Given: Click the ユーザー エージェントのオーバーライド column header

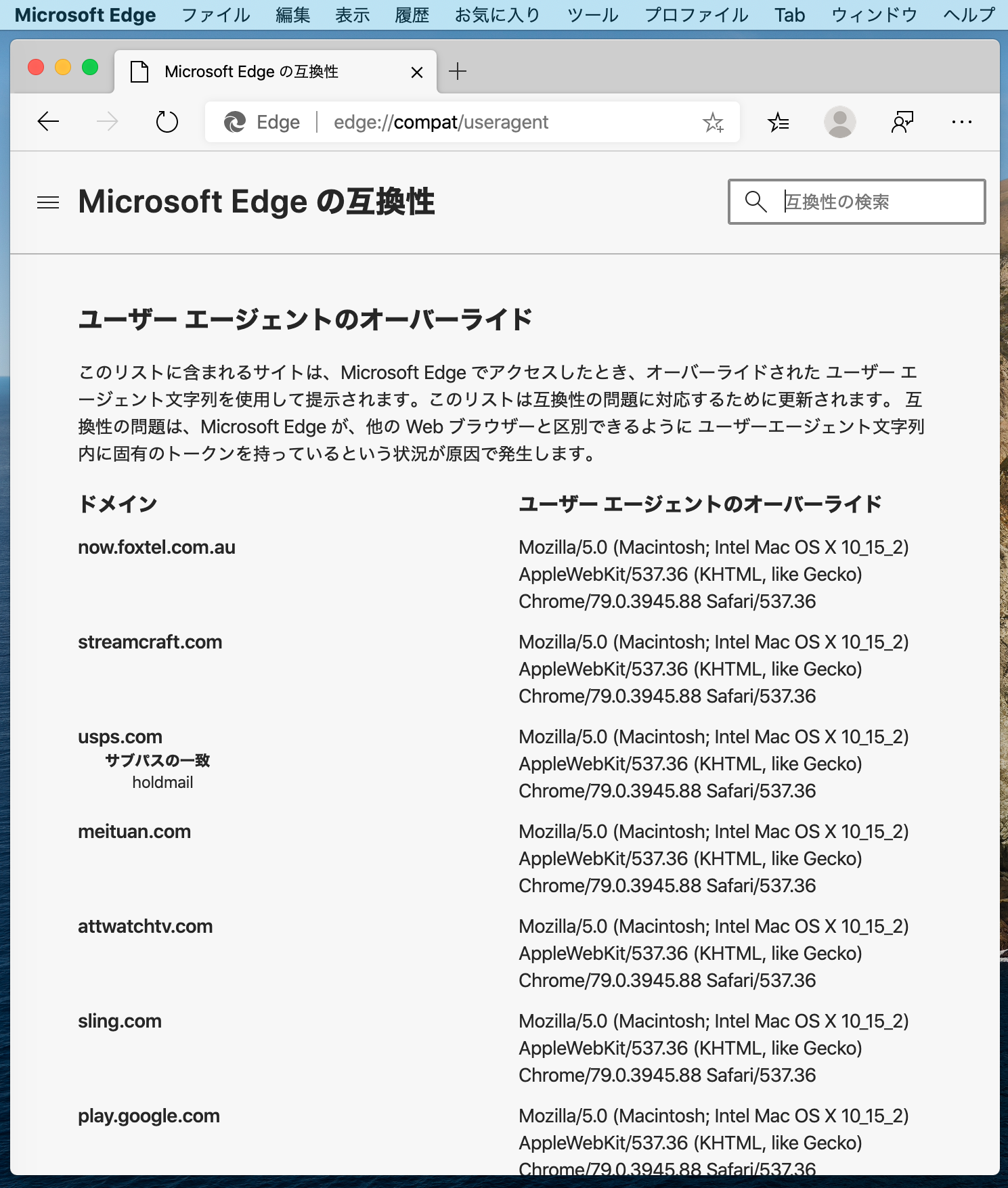Looking at the screenshot, I should pos(701,504).
